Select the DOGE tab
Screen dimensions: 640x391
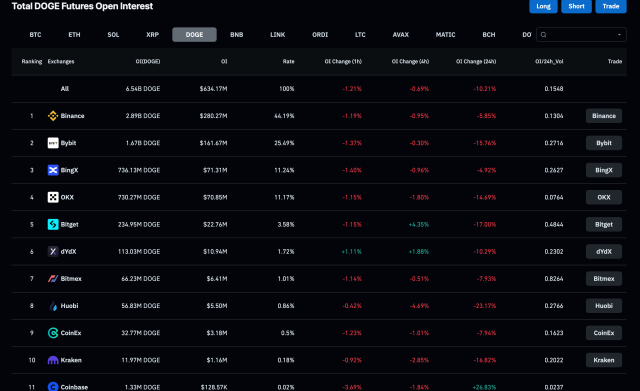[x=194, y=35]
